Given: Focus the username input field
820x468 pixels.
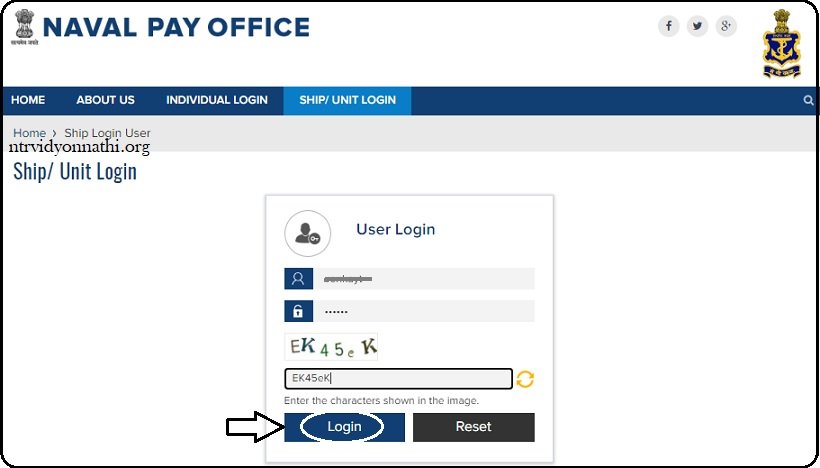Looking at the screenshot, I should 424,279.
